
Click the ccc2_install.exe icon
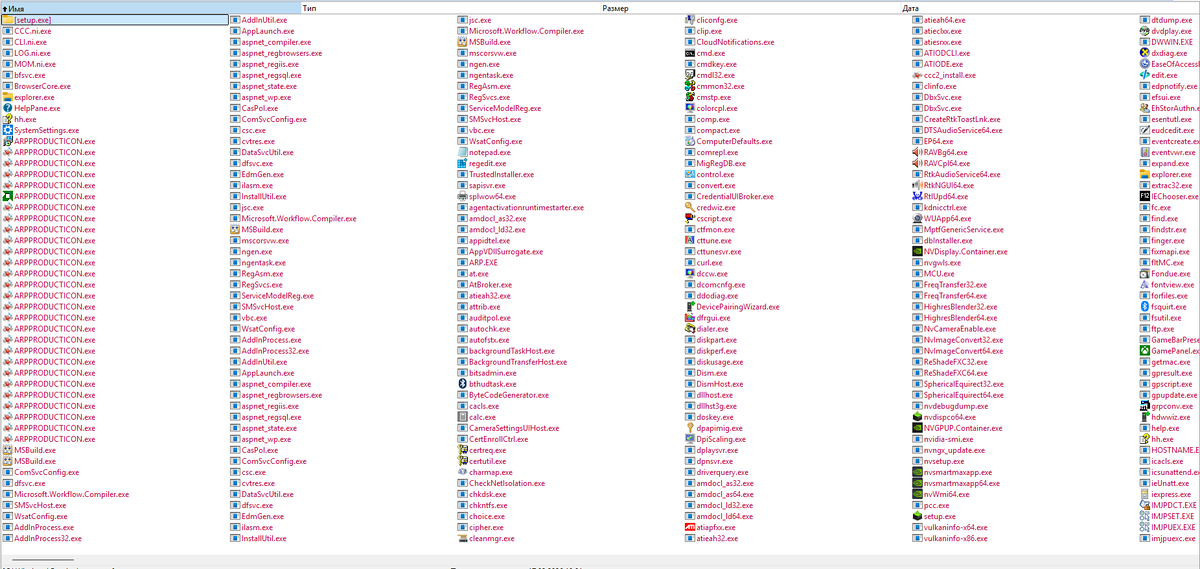pyautogui.click(x=917, y=75)
